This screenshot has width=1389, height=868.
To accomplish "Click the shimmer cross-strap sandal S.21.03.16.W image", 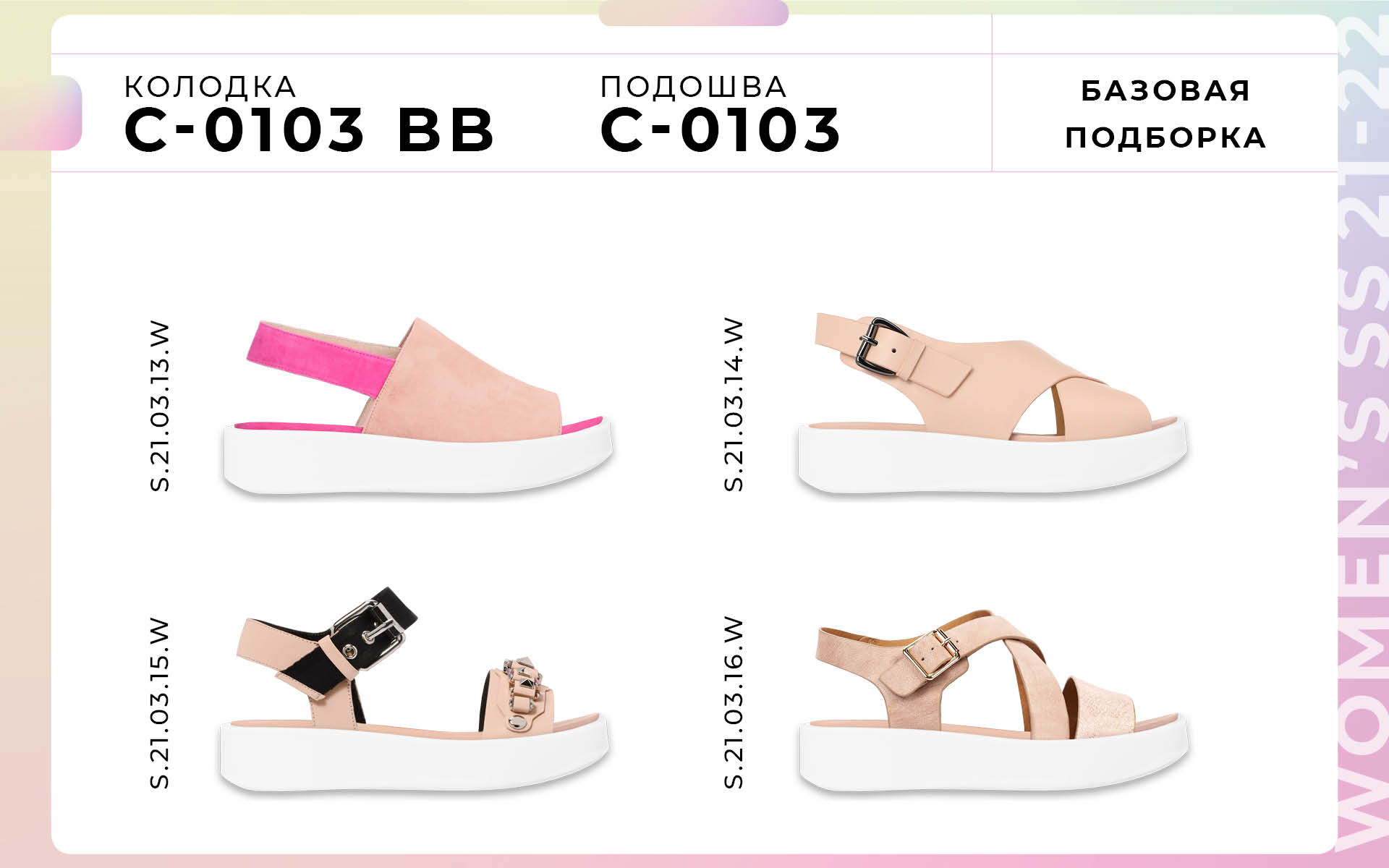I will (993, 702).
